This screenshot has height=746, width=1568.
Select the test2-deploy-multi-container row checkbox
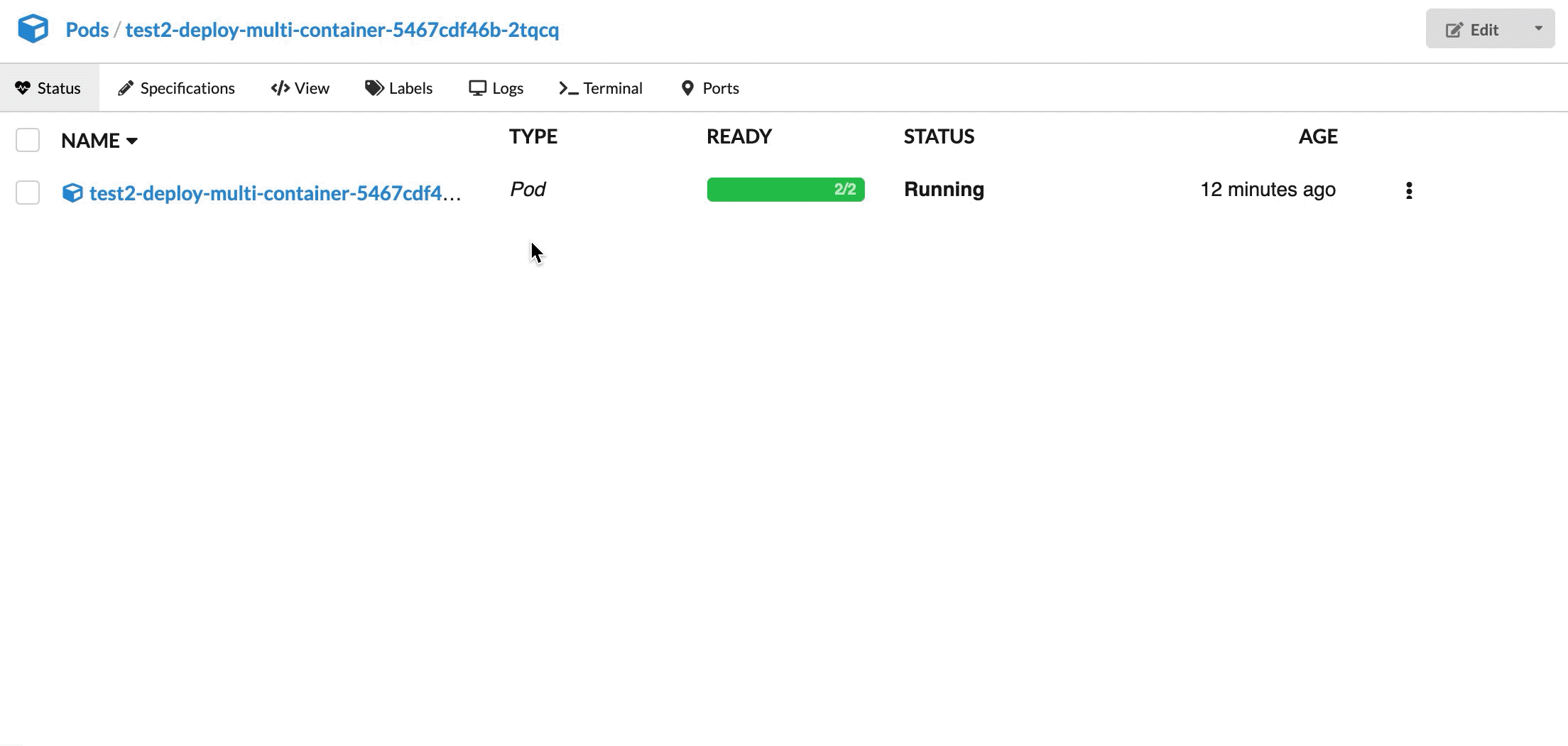coord(28,193)
